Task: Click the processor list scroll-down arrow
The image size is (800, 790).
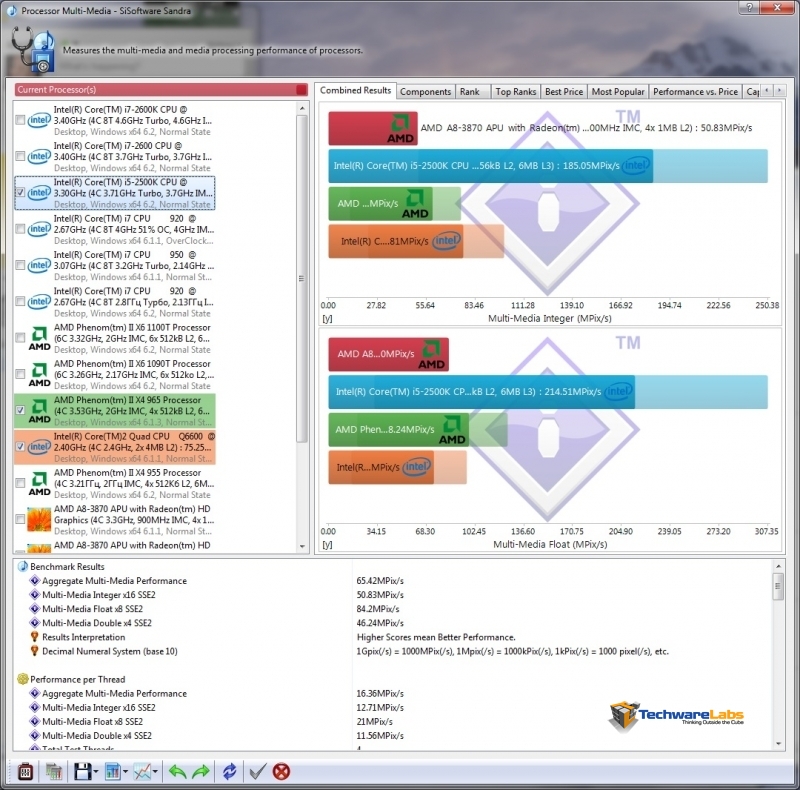Action: click(x=302, y=547)
